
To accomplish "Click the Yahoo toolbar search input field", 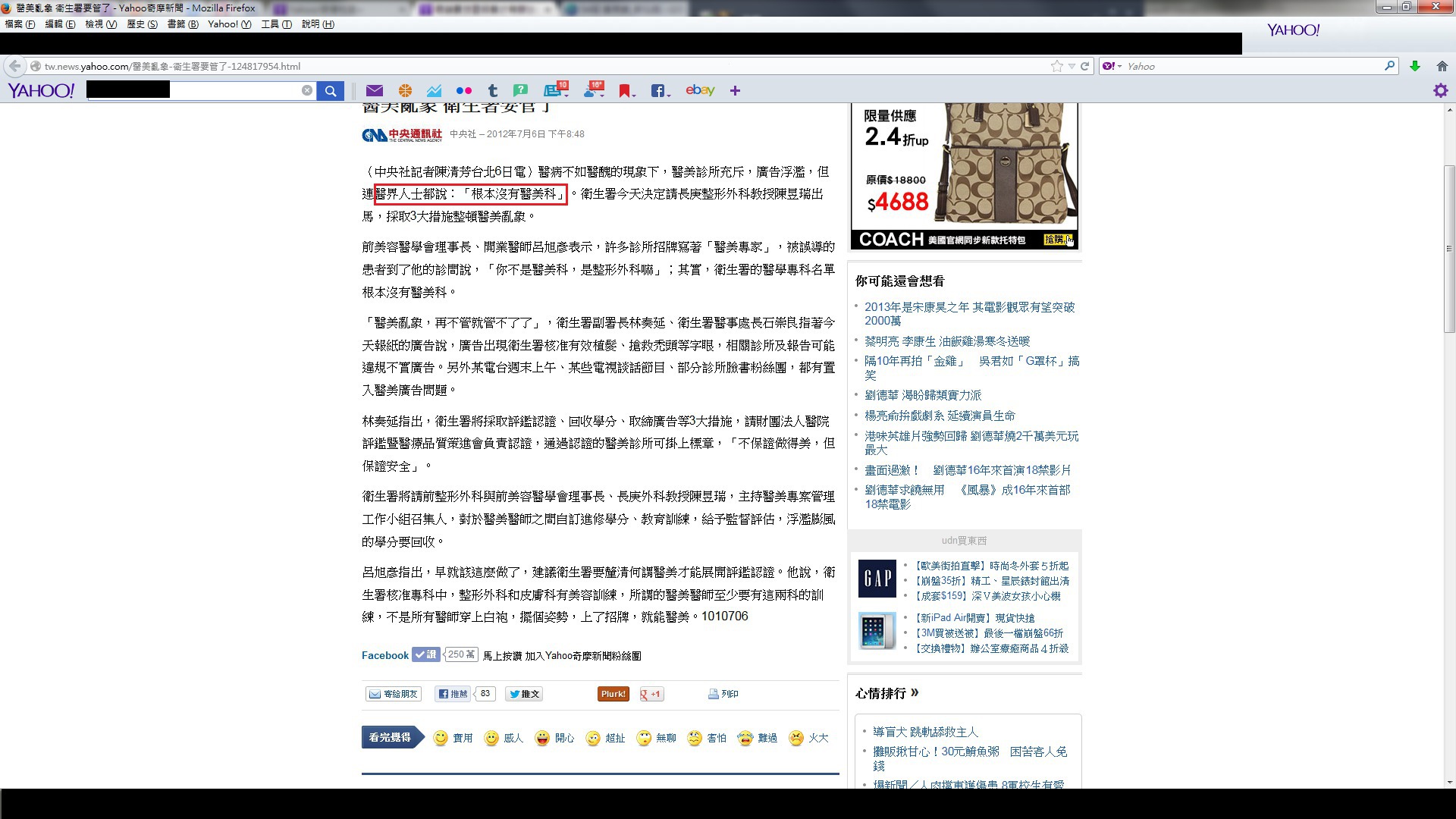I will [235, 91].
